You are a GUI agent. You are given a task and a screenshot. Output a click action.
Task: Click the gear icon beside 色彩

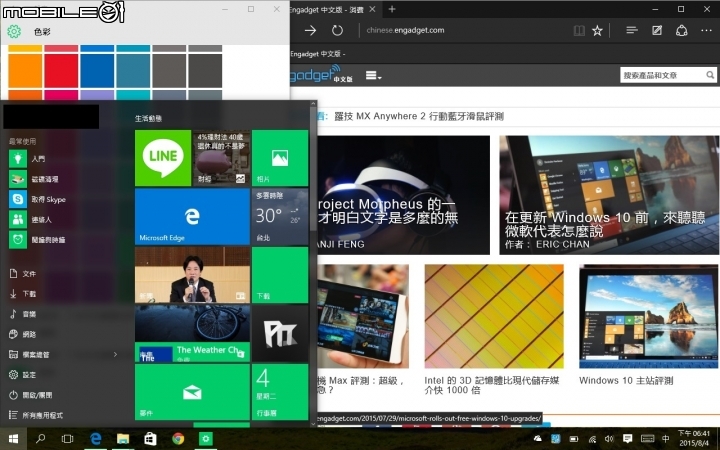(14, 31)
